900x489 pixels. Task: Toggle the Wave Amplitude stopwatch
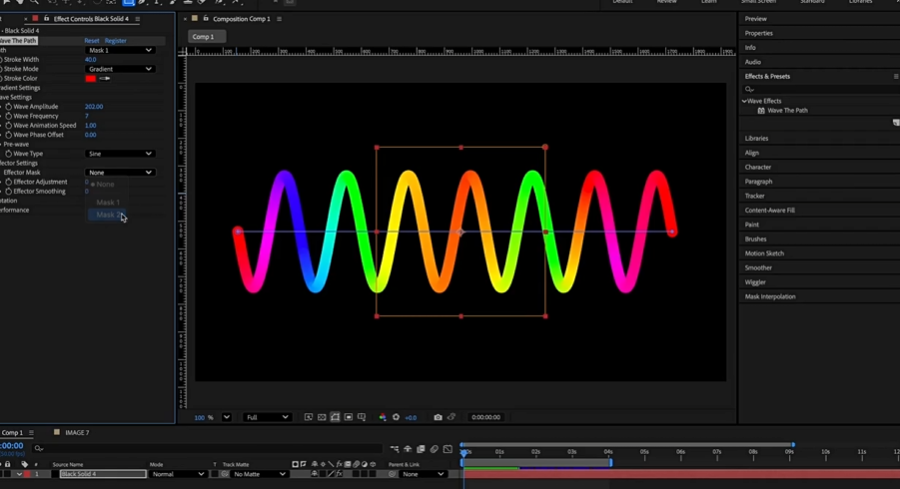(x=9, y=107)
